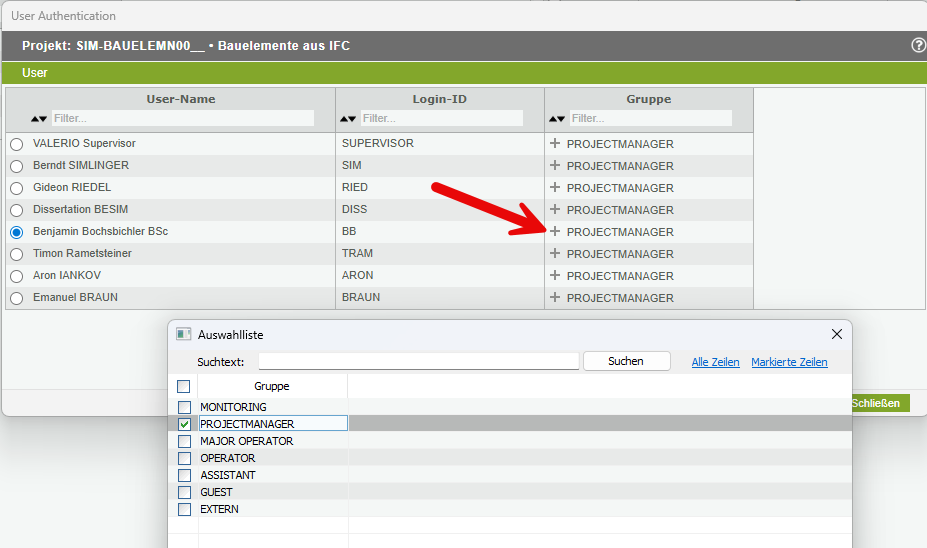Open the Markierte Zeilen link

point(789,362)
